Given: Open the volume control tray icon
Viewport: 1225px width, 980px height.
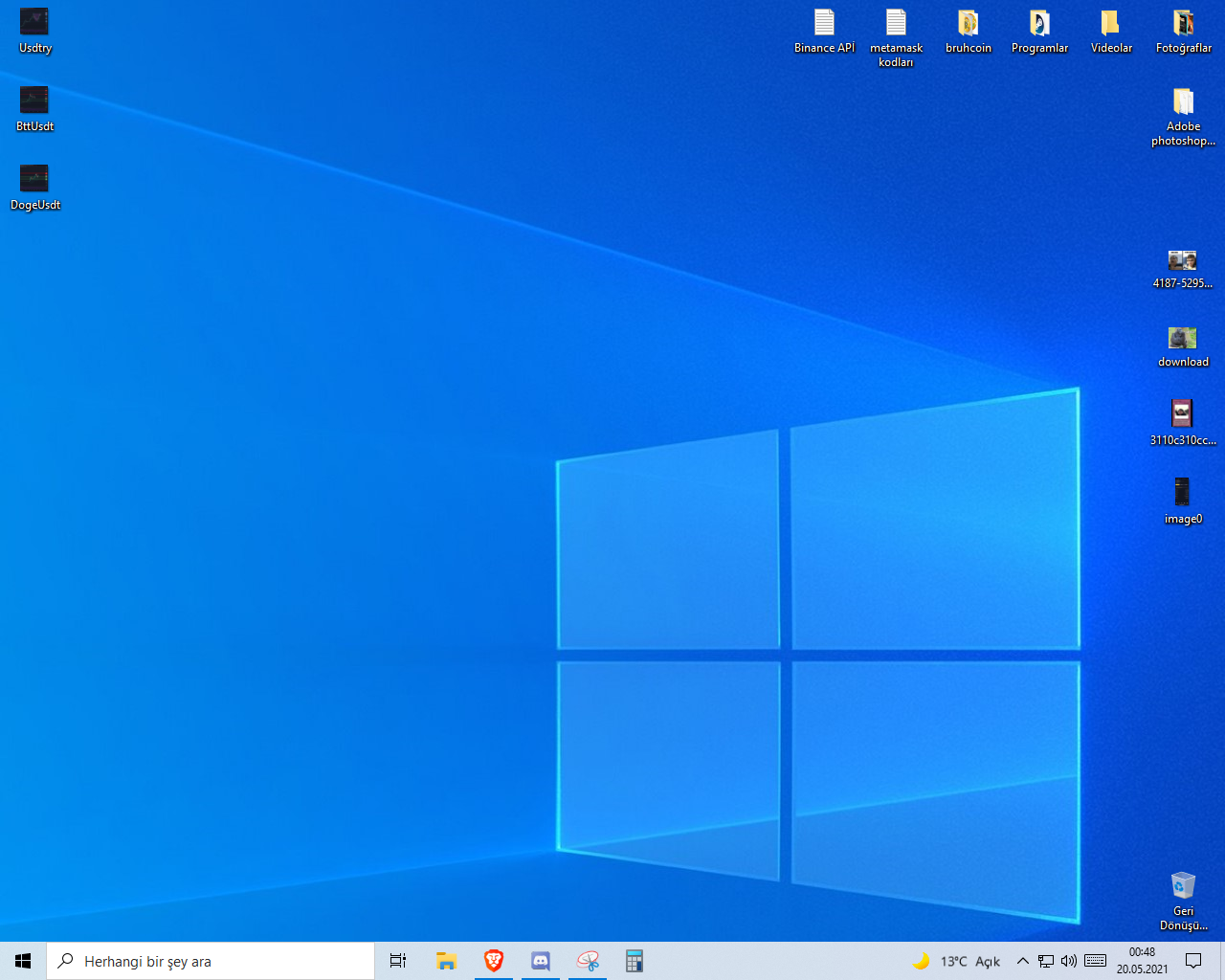Looking at the screenshot, I should [1069, 961].
